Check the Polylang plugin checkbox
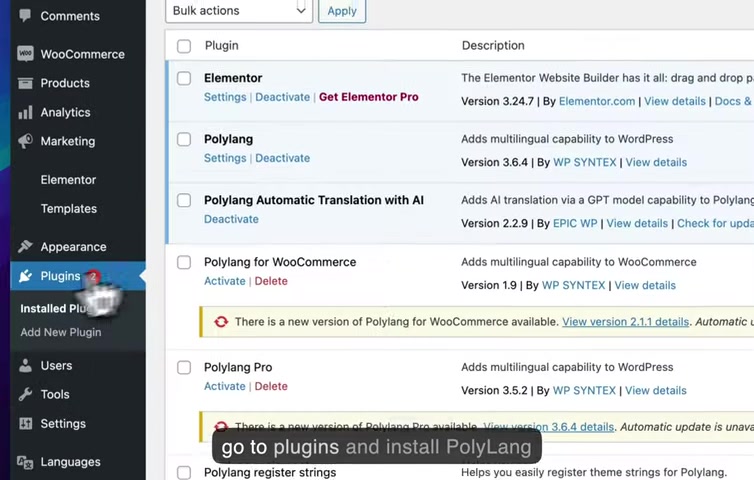 point(184,139)
